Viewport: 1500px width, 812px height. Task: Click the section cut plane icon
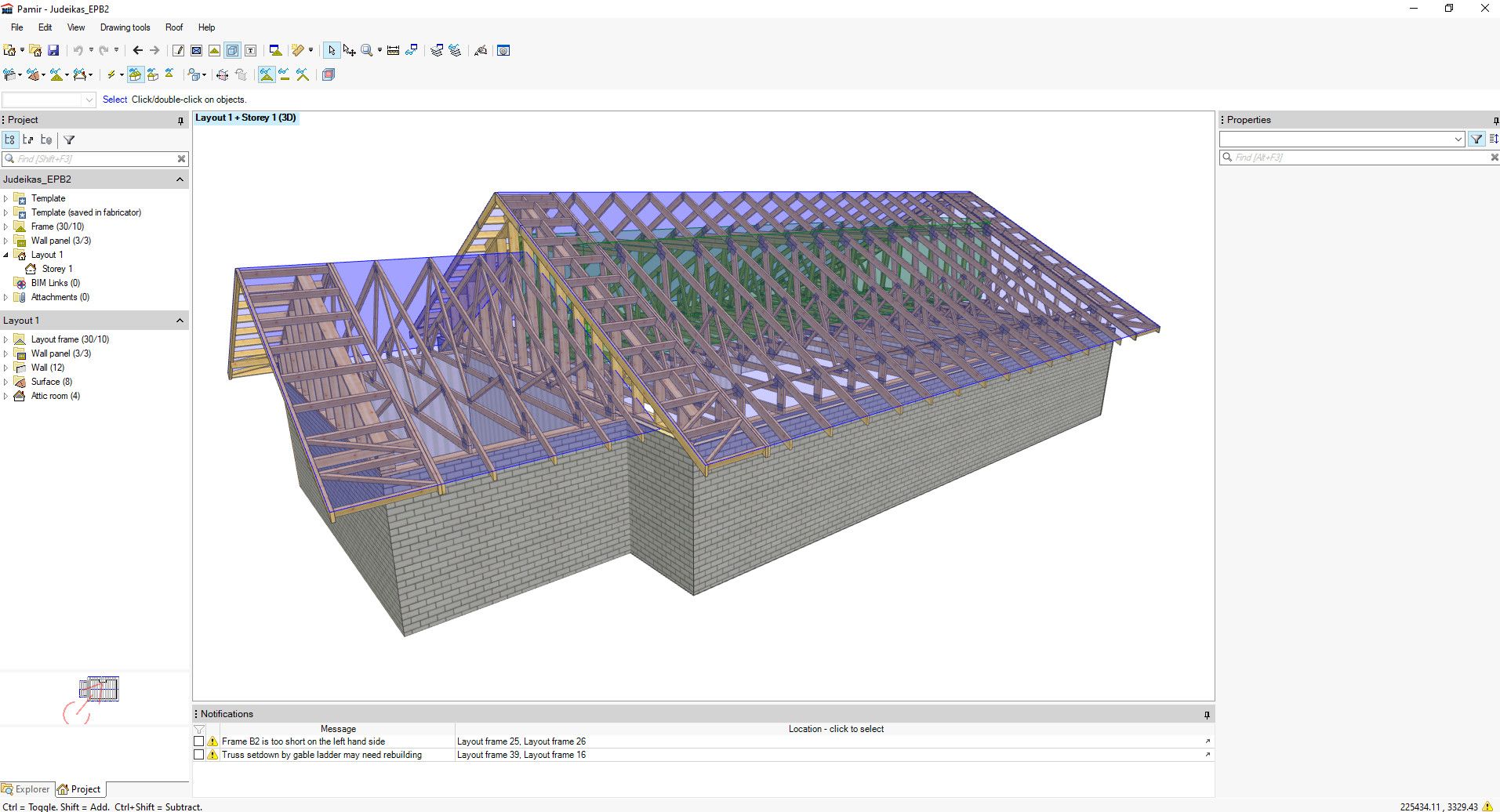pos(223,74)
